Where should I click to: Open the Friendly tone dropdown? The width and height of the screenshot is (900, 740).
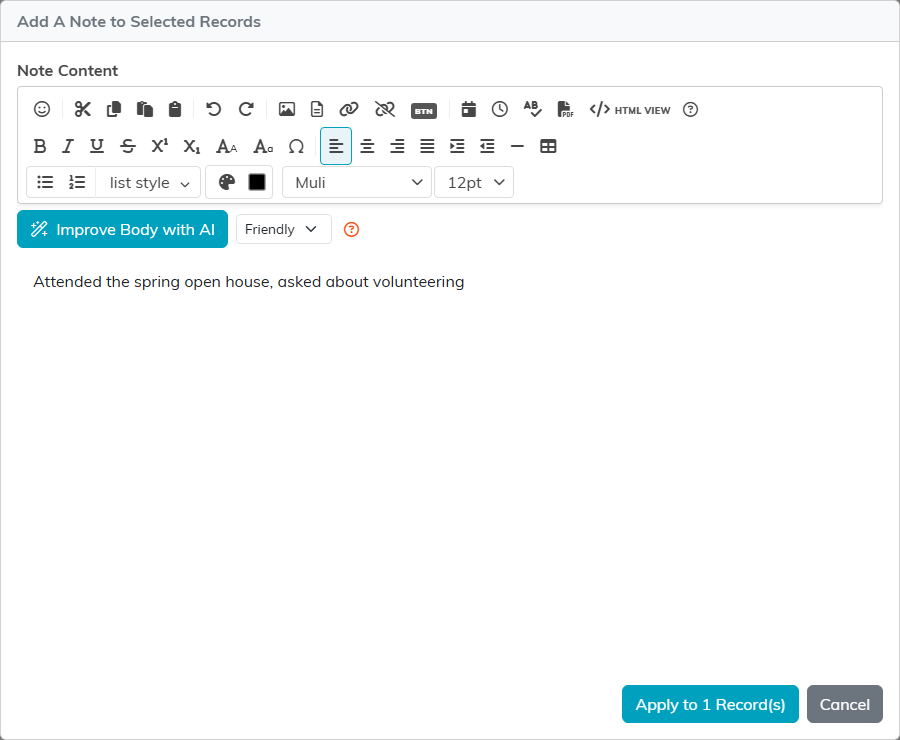pyautogui.click(x=284, y=229)
